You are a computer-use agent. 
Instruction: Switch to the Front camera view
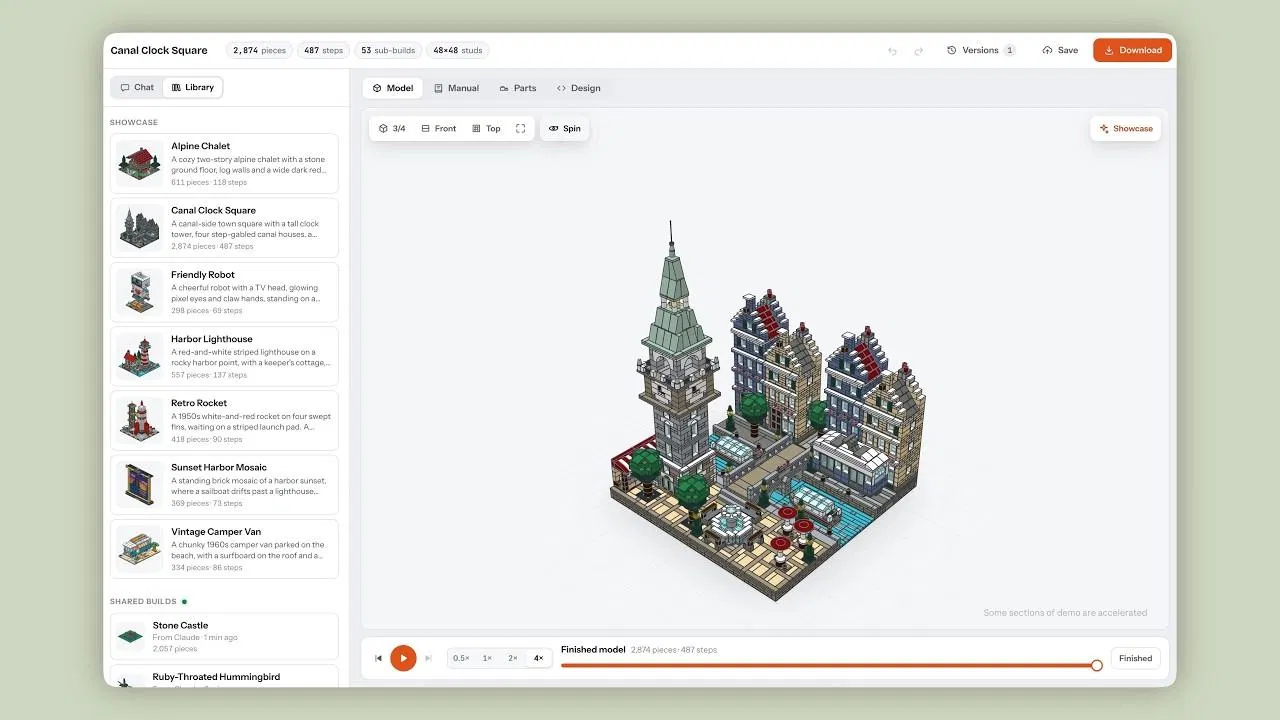pos(439,129)
